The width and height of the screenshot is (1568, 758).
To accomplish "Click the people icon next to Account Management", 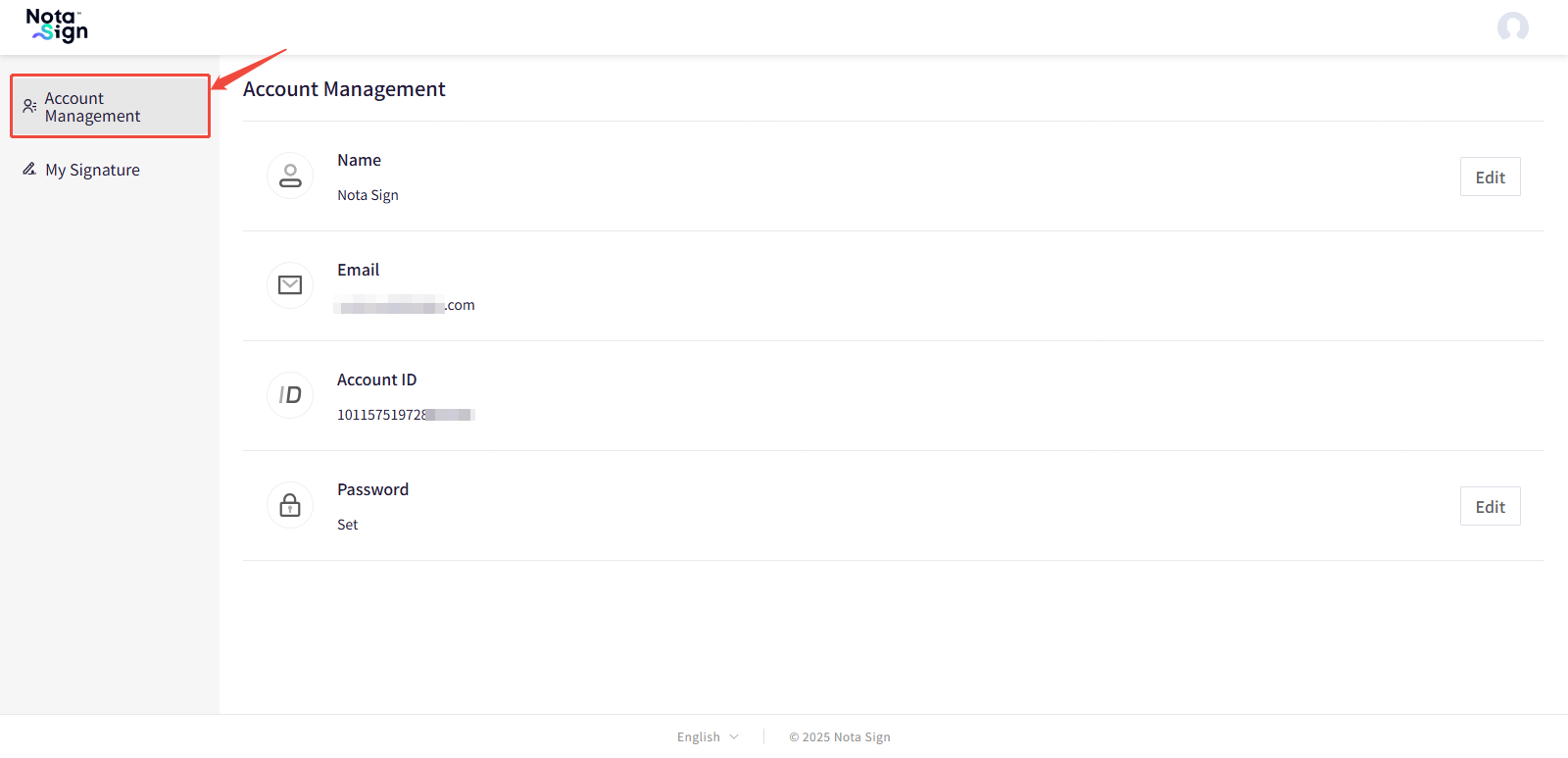I will click(29, 106).
